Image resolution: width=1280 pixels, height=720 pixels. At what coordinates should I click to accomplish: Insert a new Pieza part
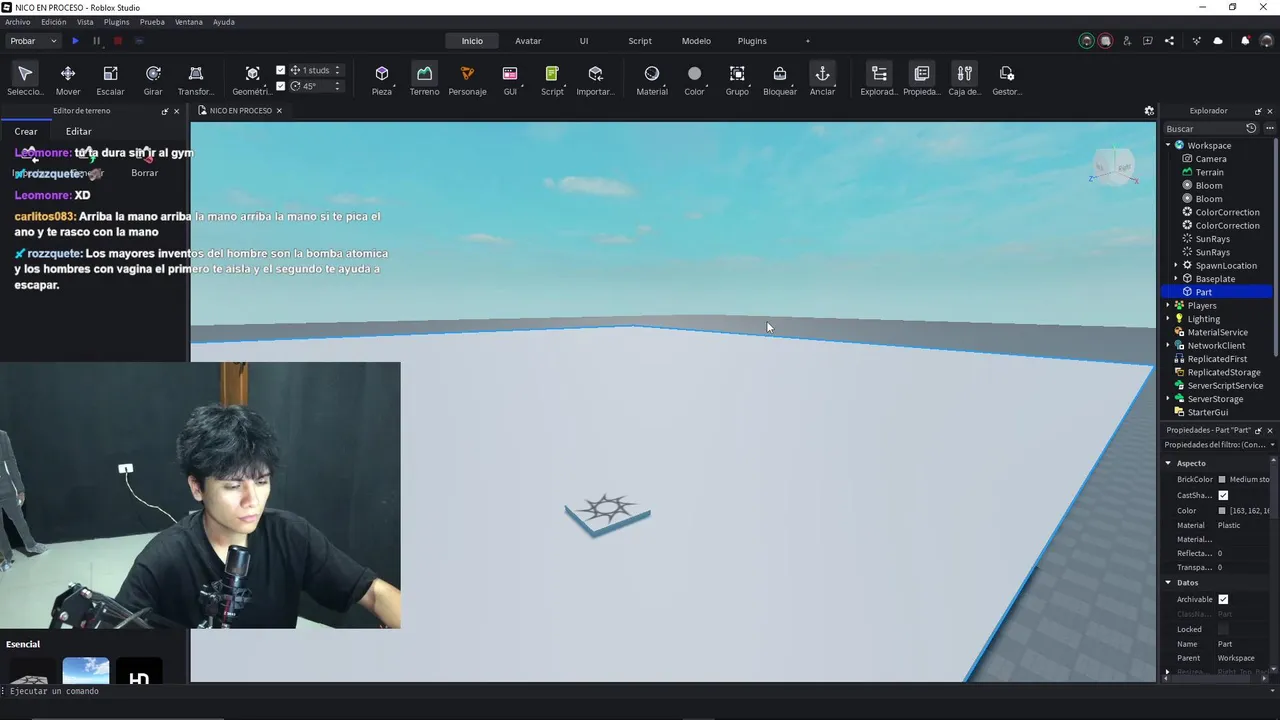382,80
